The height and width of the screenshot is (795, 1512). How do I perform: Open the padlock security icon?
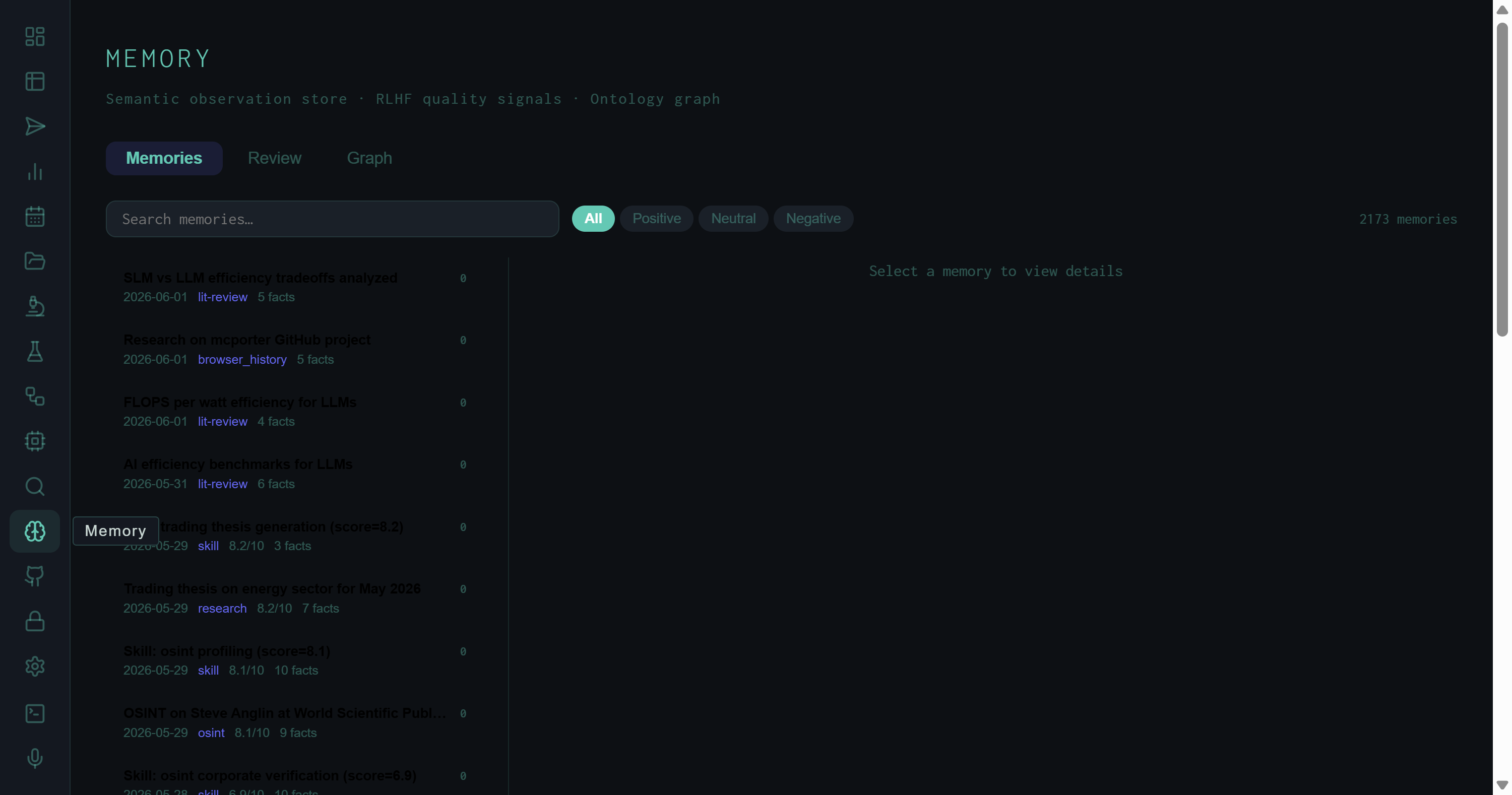pyautogui.click(x=35, y=621)
